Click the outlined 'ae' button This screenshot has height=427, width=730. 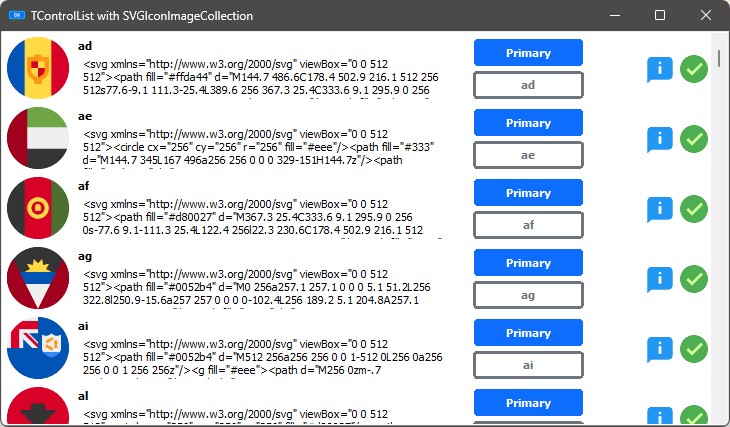[528, 155]
